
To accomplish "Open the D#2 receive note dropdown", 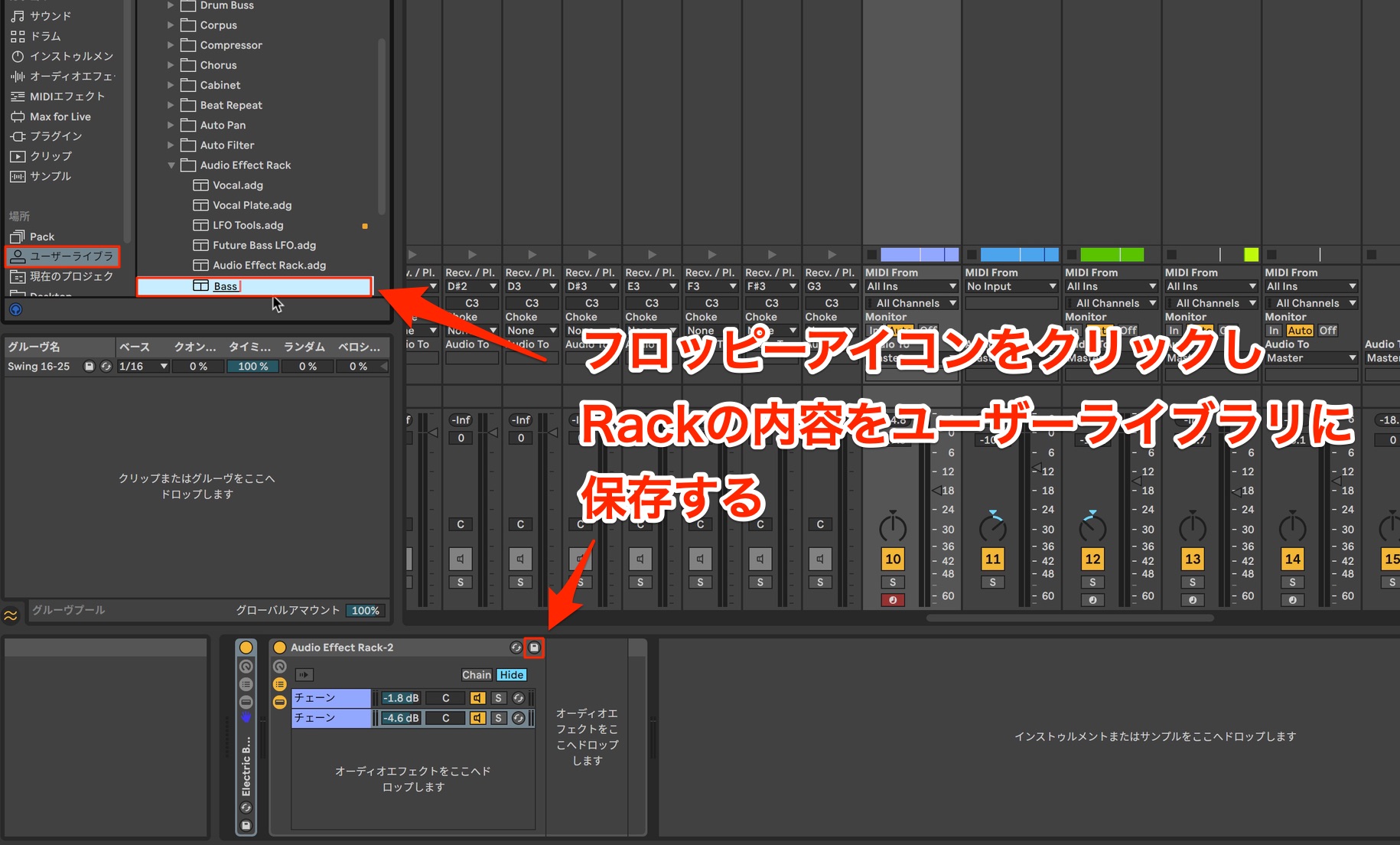I will [x=472, y=286].
